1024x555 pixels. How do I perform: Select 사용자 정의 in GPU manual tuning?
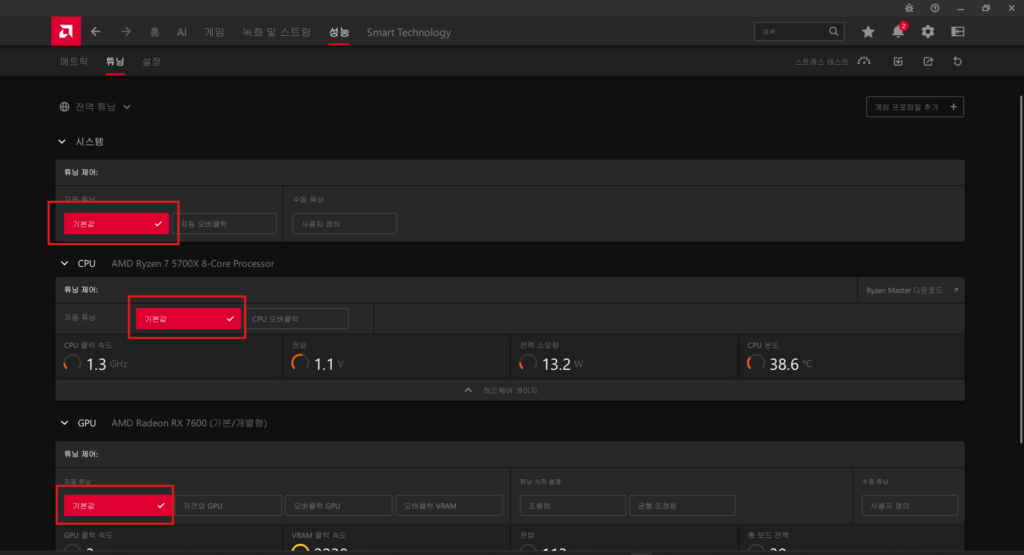[x=910, y=505]
